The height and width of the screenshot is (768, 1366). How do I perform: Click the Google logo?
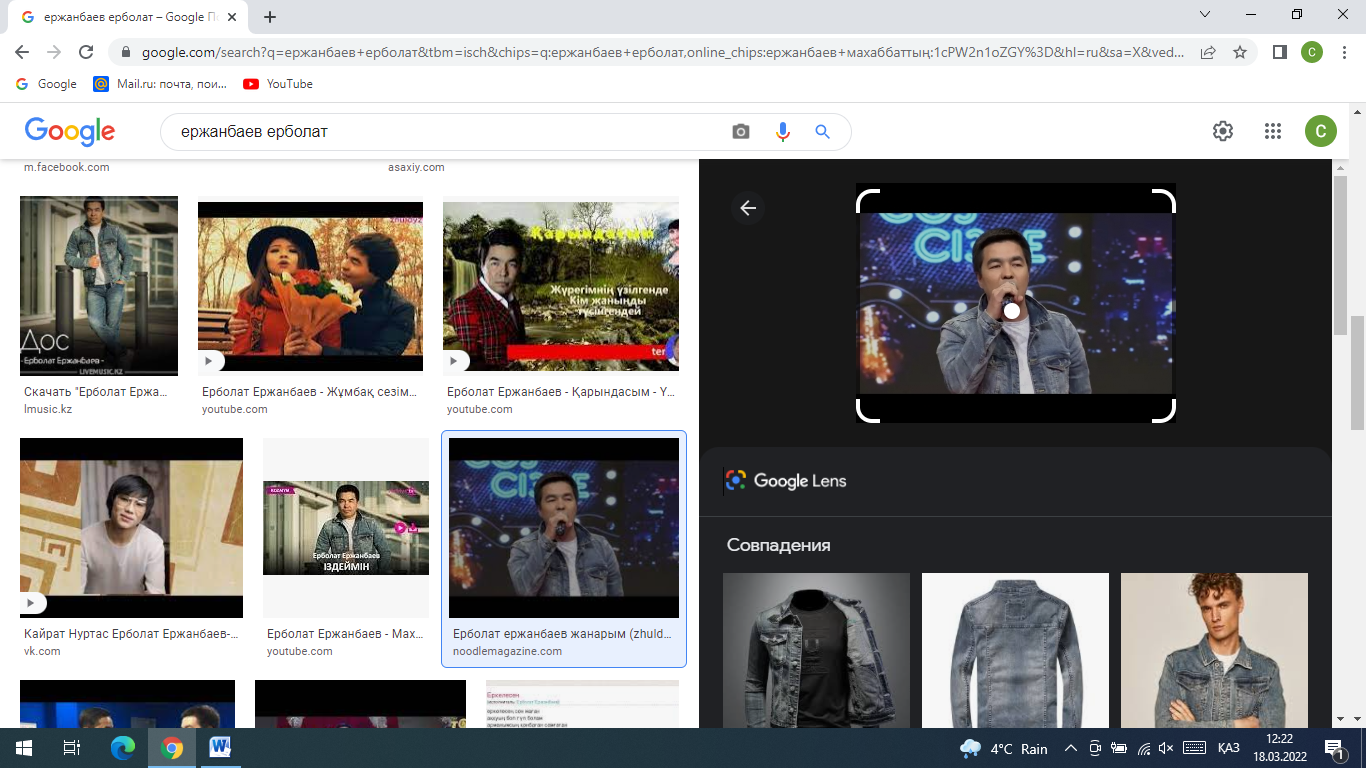click(70, 131)
